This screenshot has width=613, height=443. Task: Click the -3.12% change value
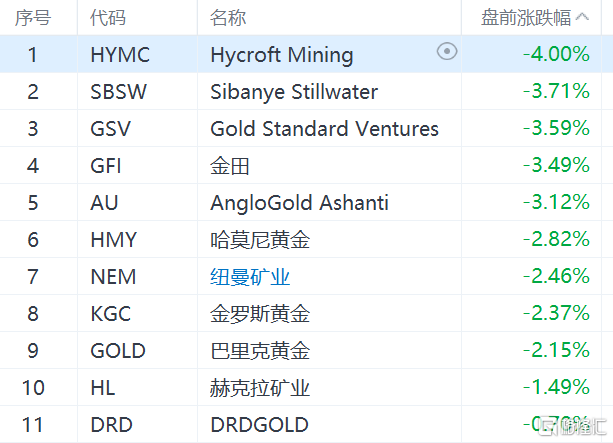click(556, 202)
